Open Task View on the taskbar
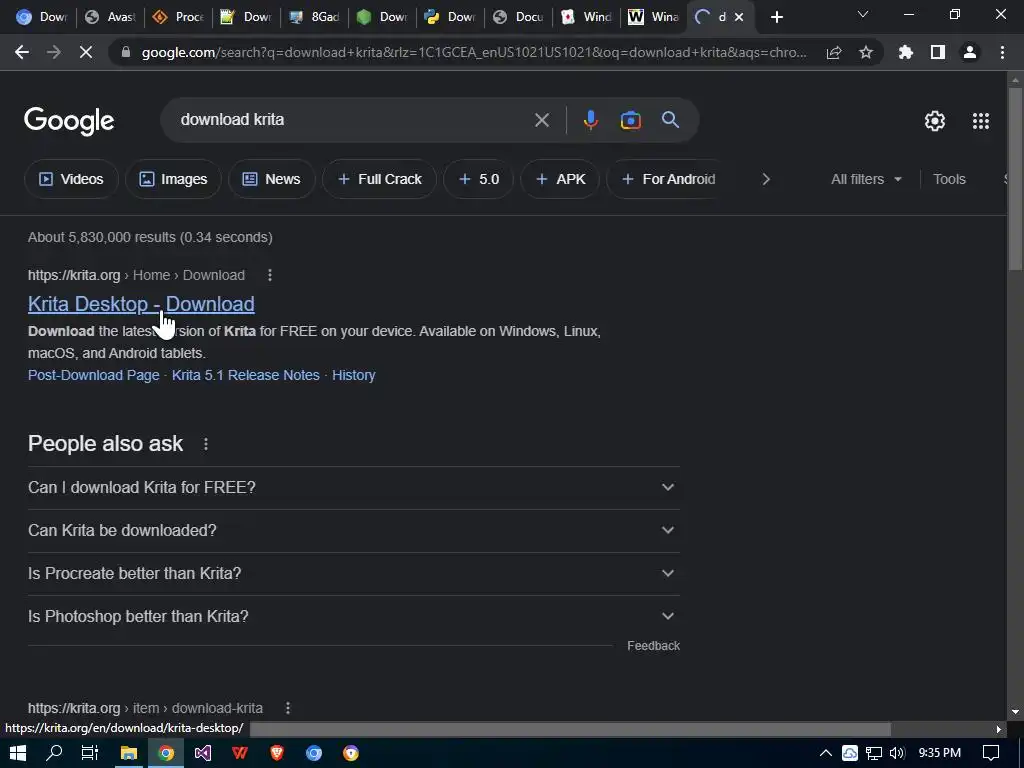Viewport: 1024px width, 768px height. tap(89, 753)
